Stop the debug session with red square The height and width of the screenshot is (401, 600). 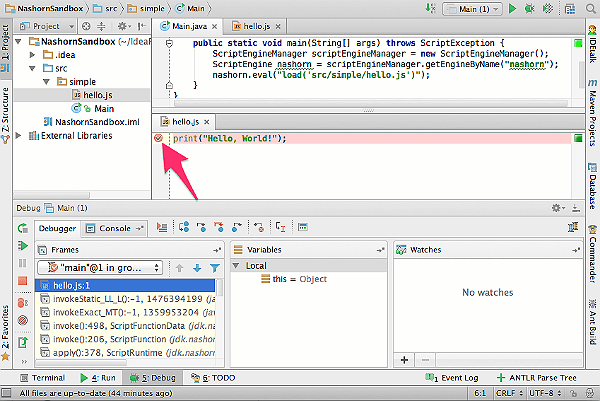click(23, 281)
